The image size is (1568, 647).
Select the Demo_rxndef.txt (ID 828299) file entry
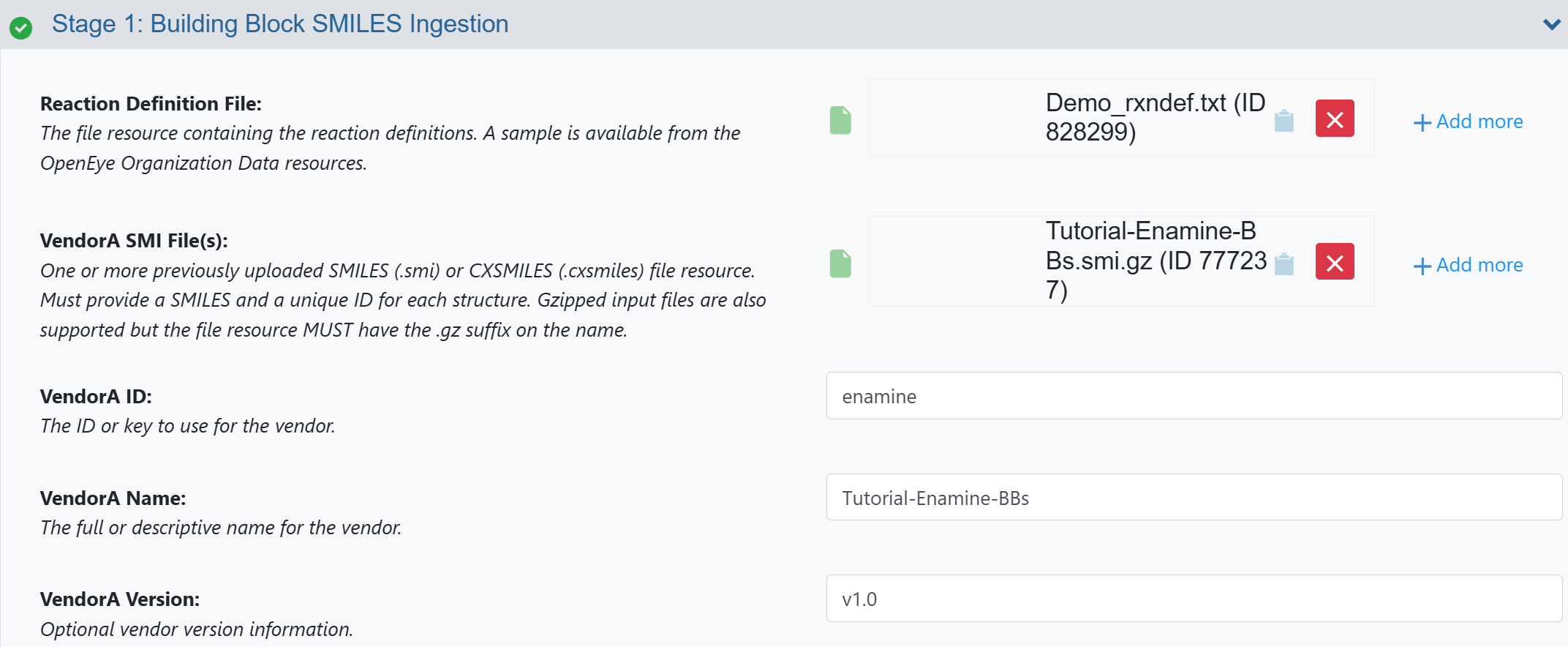(1154, 118)
